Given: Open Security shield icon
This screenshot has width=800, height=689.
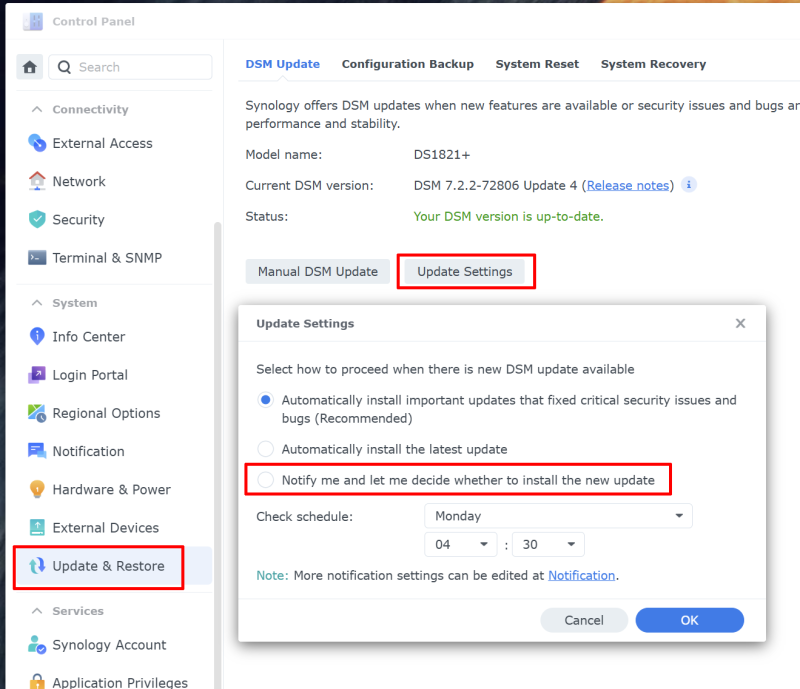Looking at the screenshot, I should click(x=37, y=219).
